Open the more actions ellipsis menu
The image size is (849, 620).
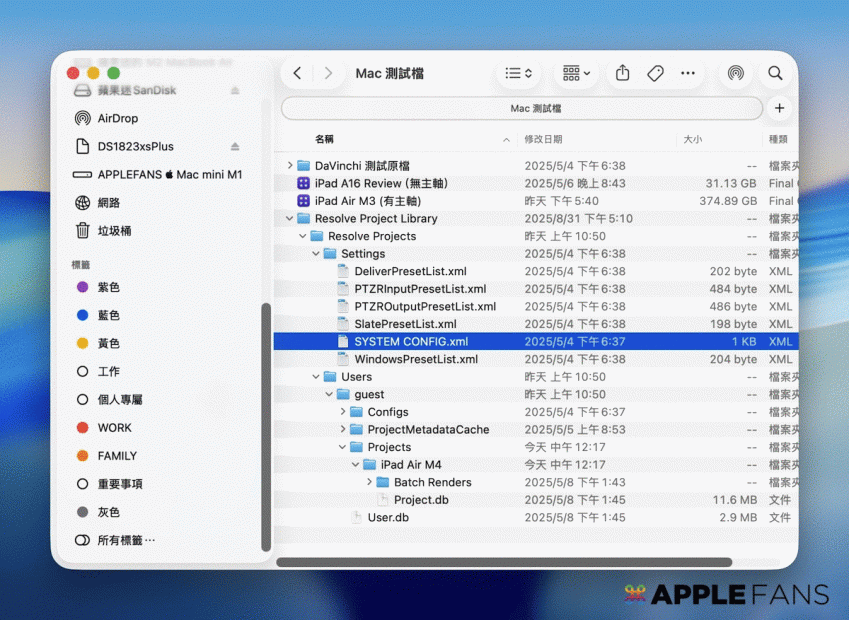click(688, 73)
